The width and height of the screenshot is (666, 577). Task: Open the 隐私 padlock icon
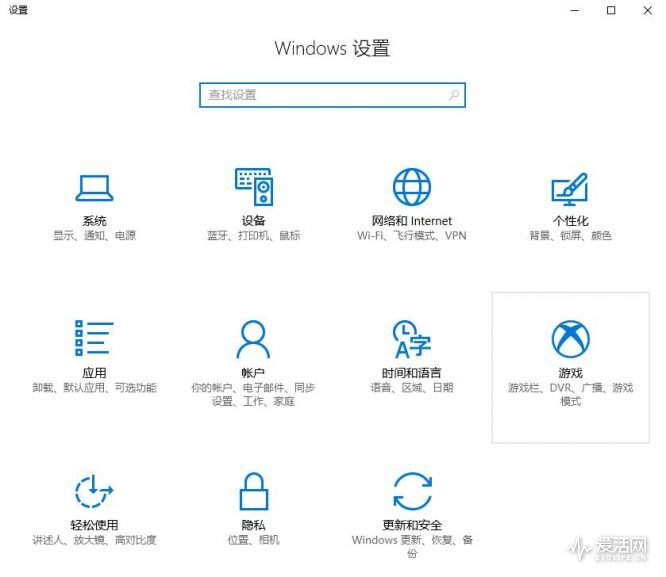tap(254, 491)
